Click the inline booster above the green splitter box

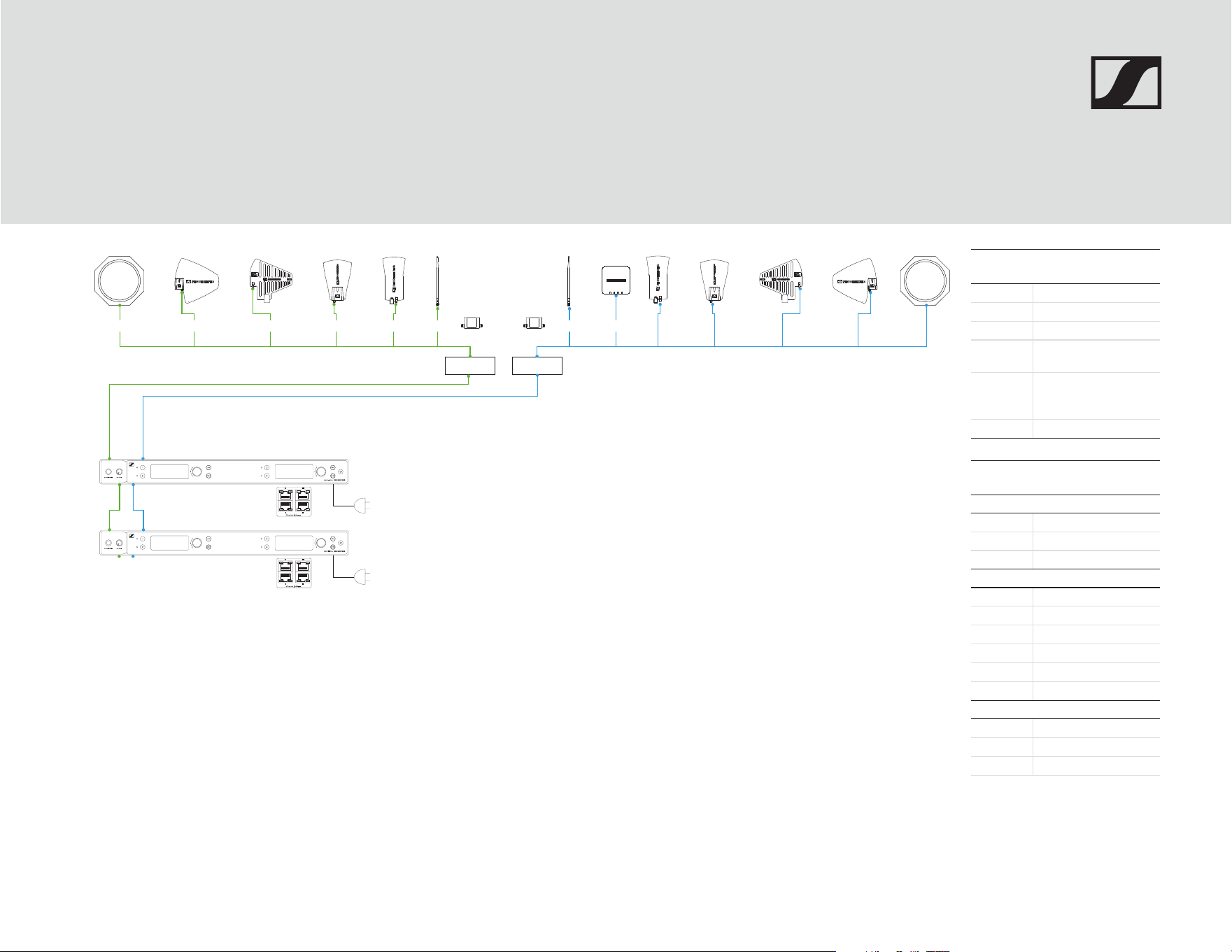[x=472, y=323]
